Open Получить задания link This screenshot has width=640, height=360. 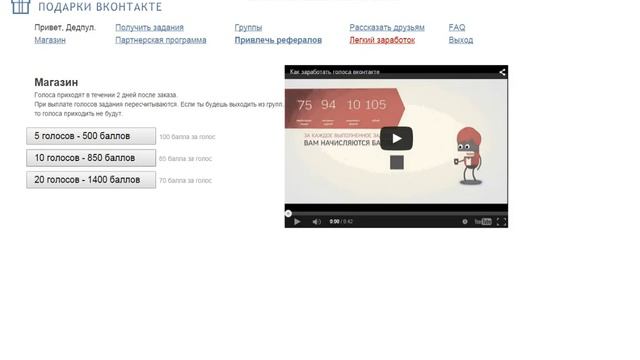tap(149, 27)
